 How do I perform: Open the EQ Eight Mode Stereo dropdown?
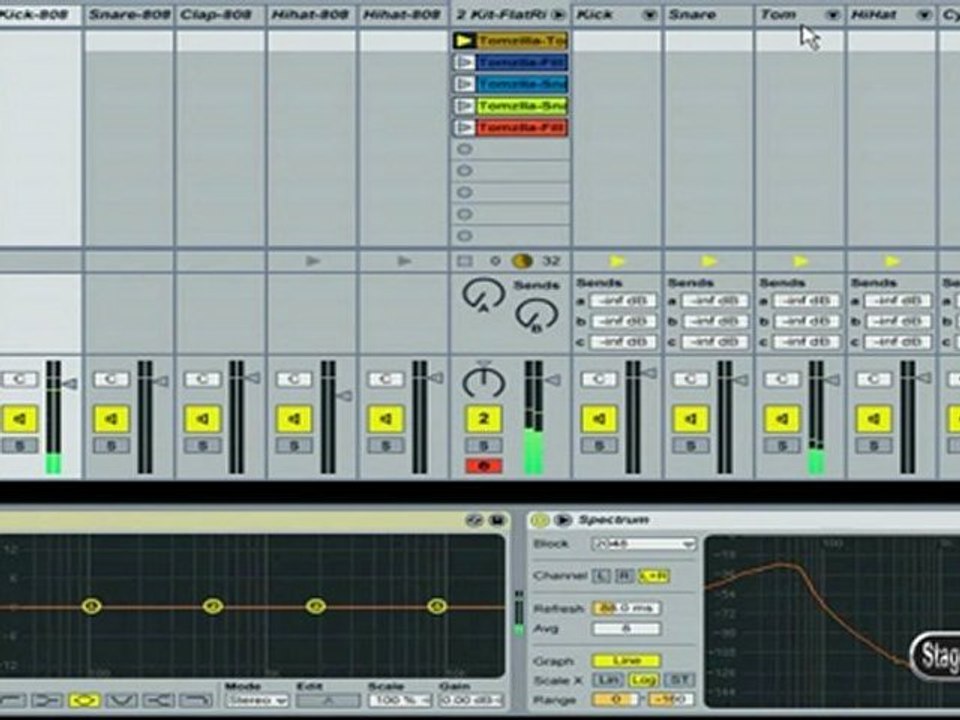coord(257,700)
